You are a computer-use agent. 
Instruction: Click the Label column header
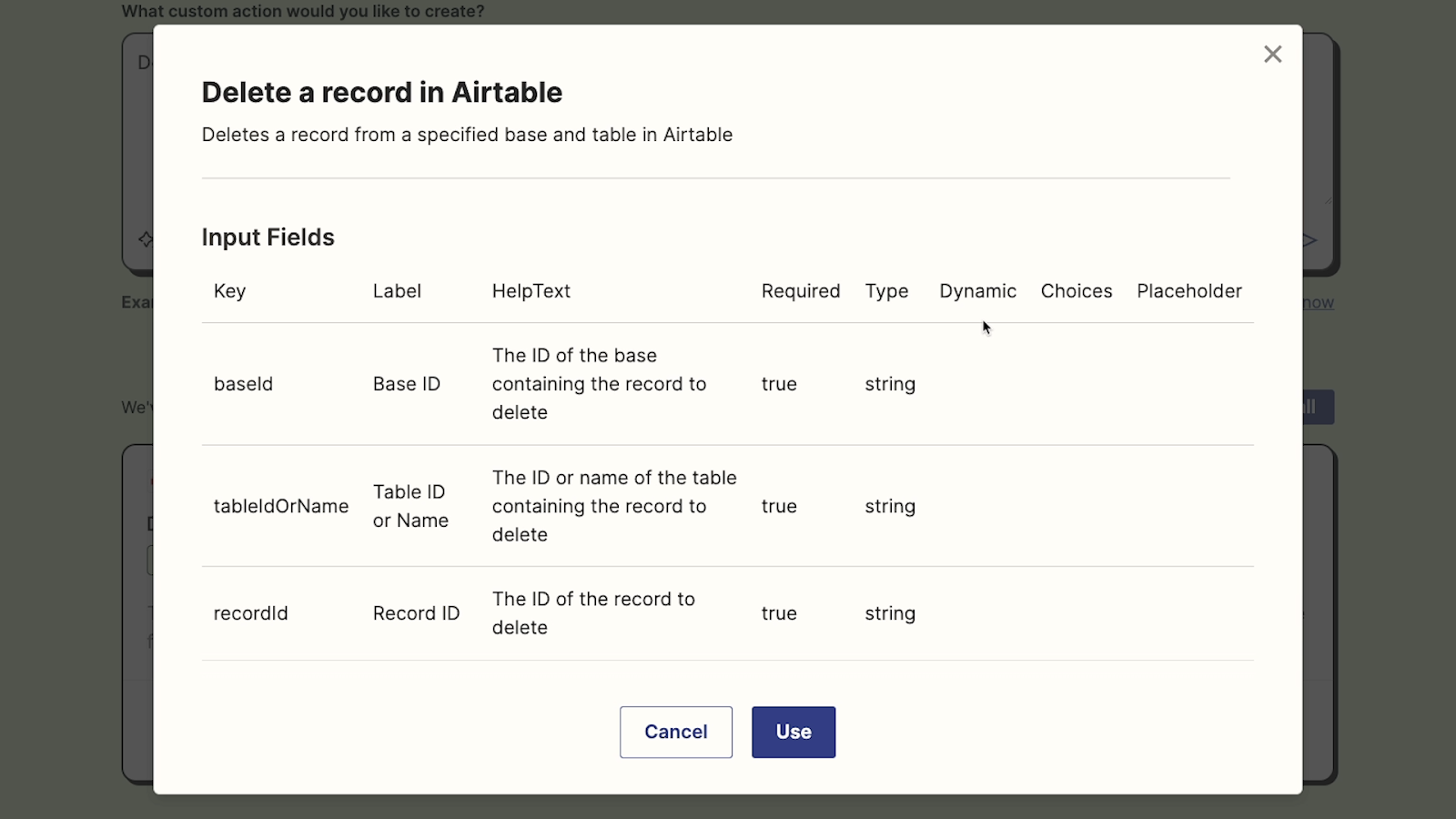[397, 291]
